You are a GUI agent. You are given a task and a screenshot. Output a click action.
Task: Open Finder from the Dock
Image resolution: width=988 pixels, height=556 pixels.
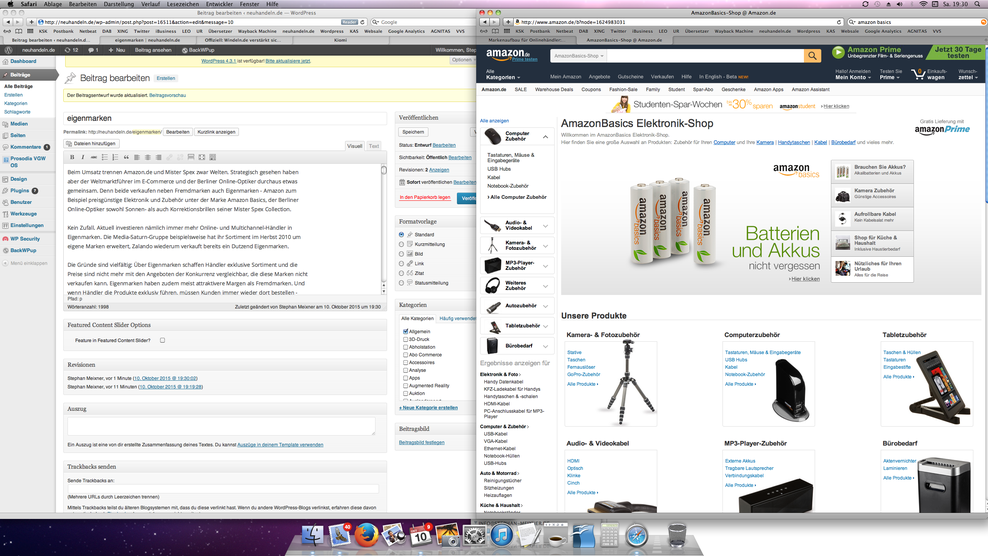313,536
